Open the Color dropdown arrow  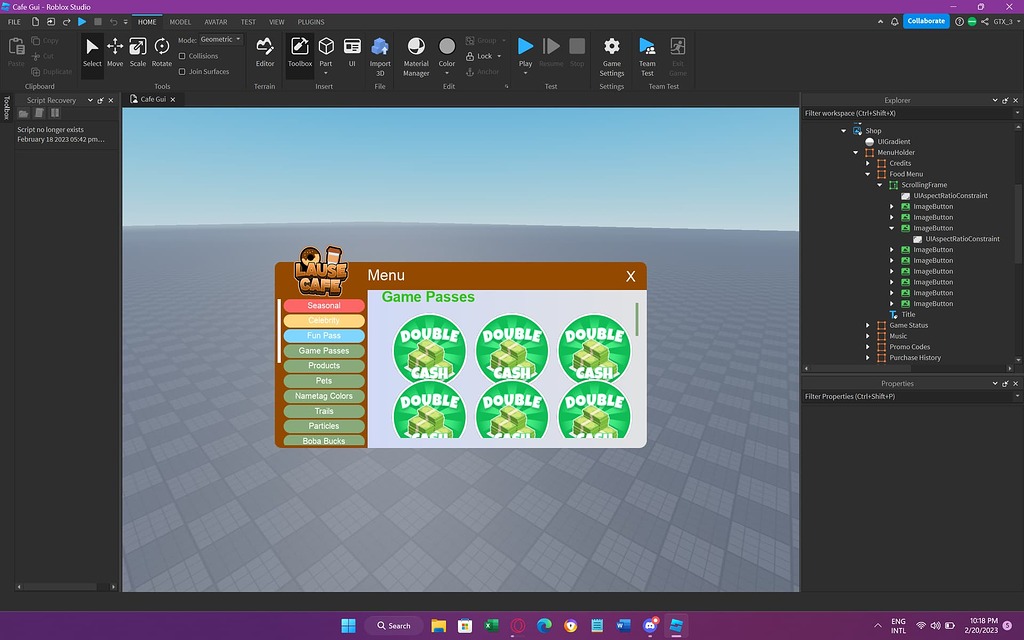(447, 72)
